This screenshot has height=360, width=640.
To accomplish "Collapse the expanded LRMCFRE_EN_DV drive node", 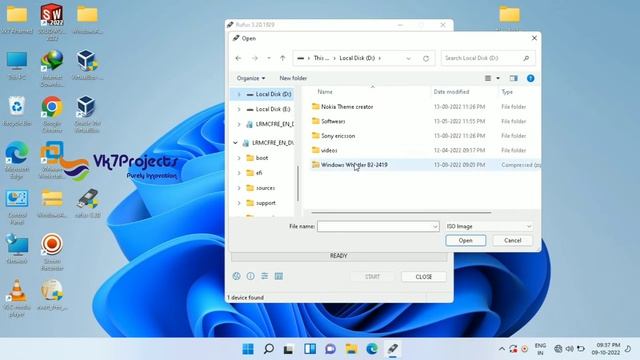I will coord(235,143).
